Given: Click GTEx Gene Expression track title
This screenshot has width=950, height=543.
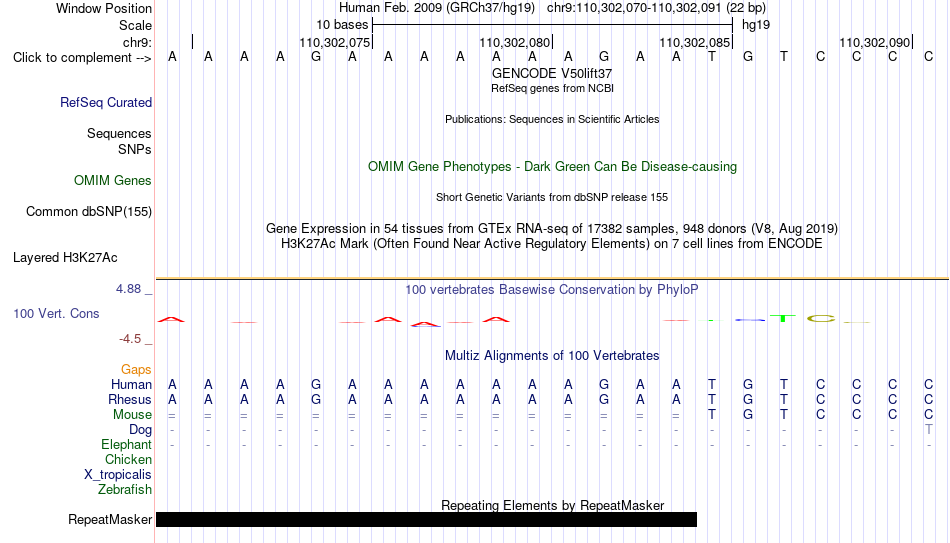Looking at the screenshot, I should click(552, 228).
